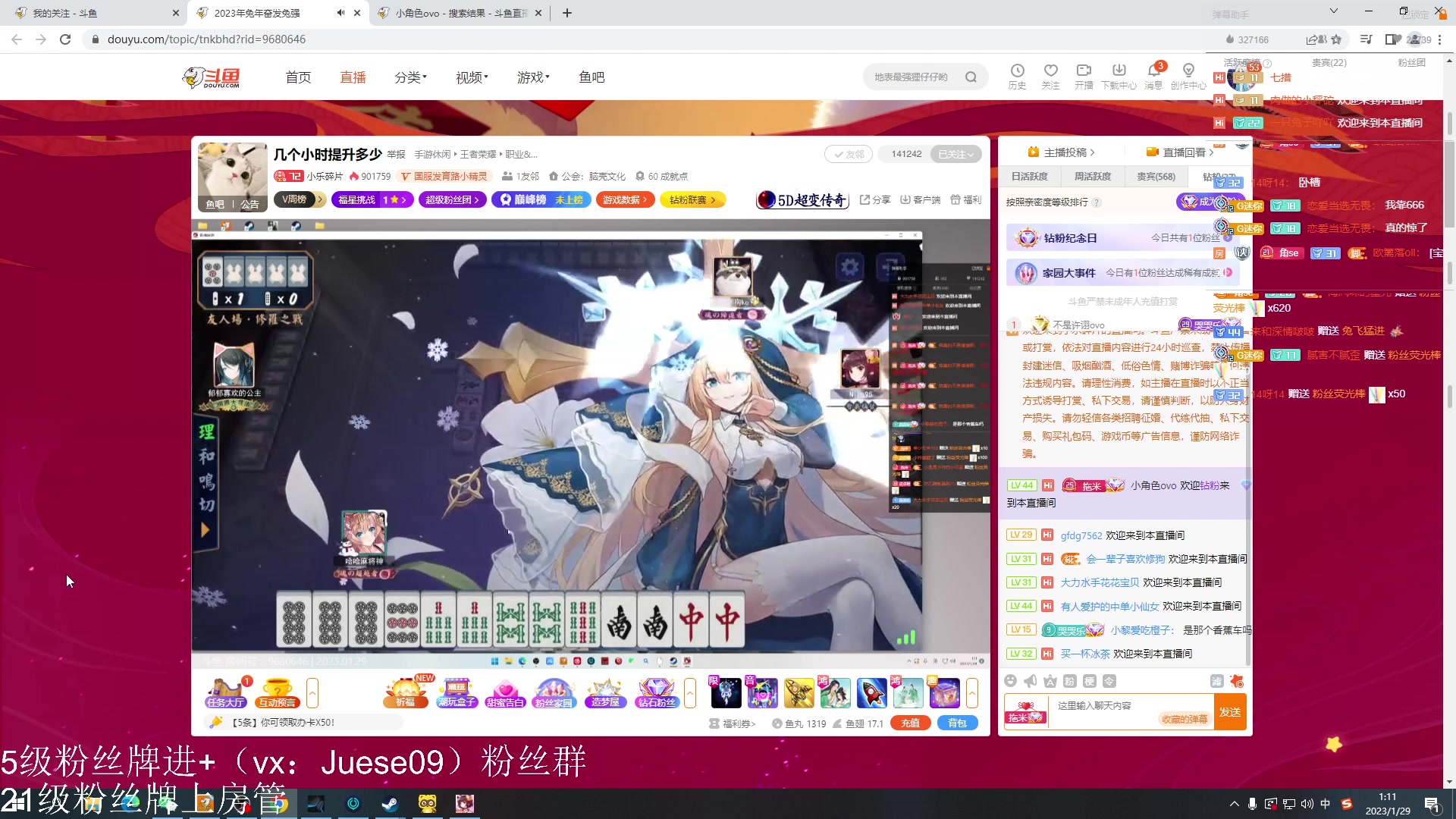Click the browser address bar
The width and height of the screenshot is (1456, 819).
(x=652, y=39)
